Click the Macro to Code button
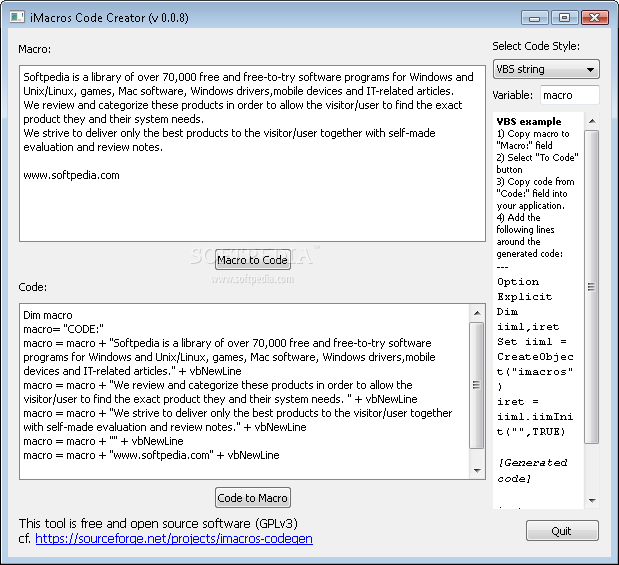This screenshot has height=565, width=619. pos(253,260)
